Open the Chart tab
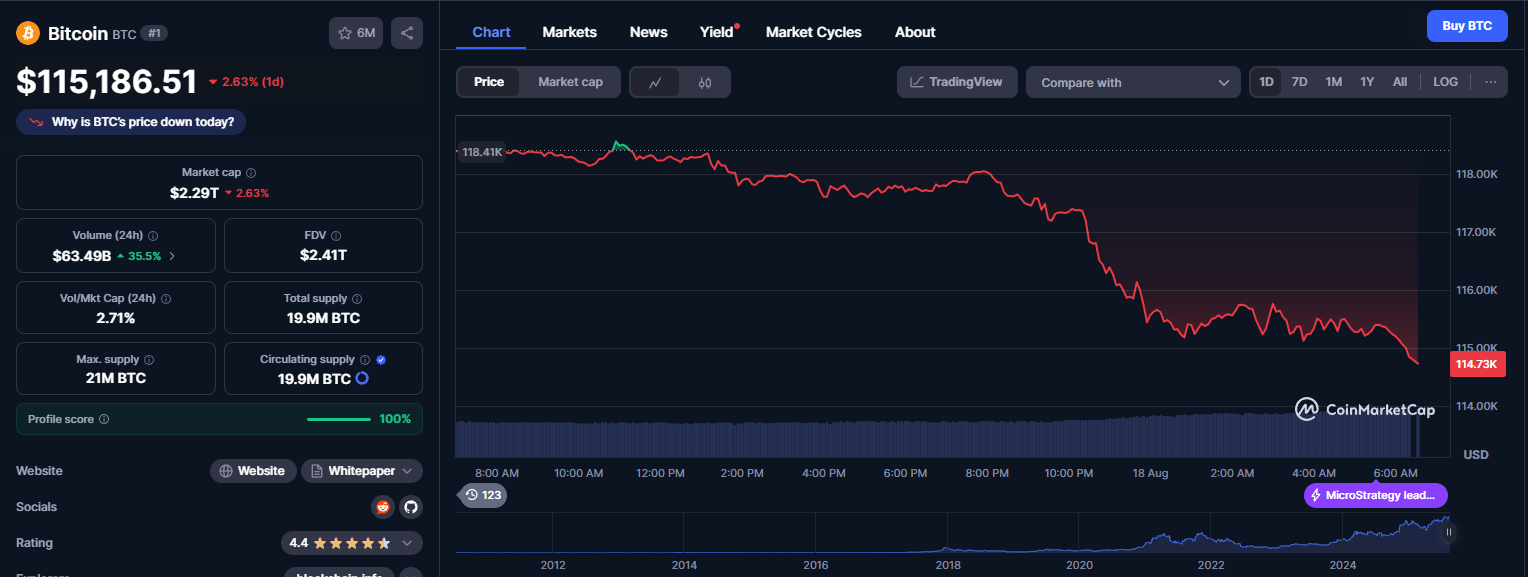 click(x=491, y=32)
